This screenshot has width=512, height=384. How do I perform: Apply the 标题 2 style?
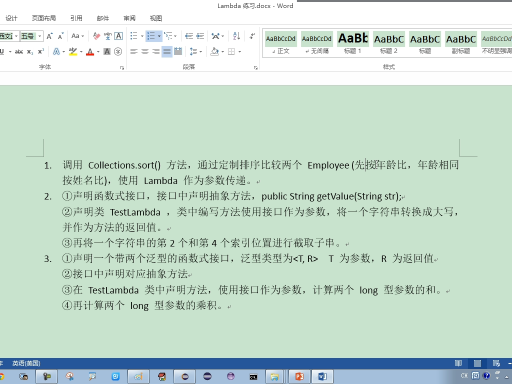tap(389, 43)
